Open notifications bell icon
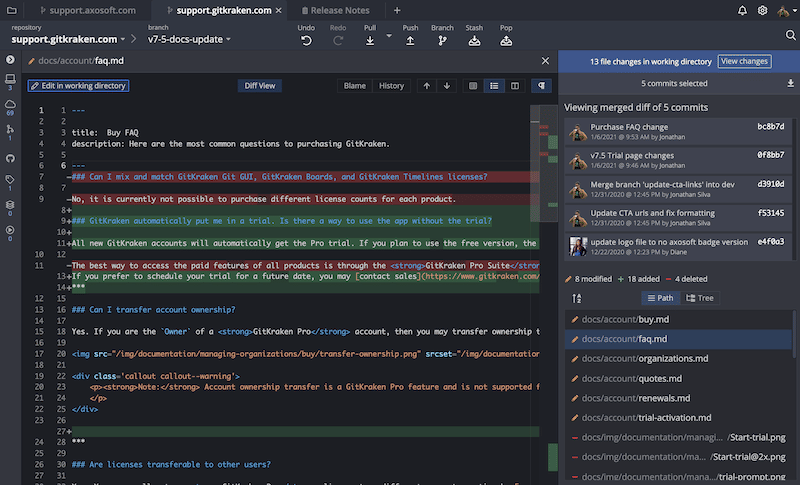Image resolution: width=800 pixels, height=485 pixels. (742, 10)
